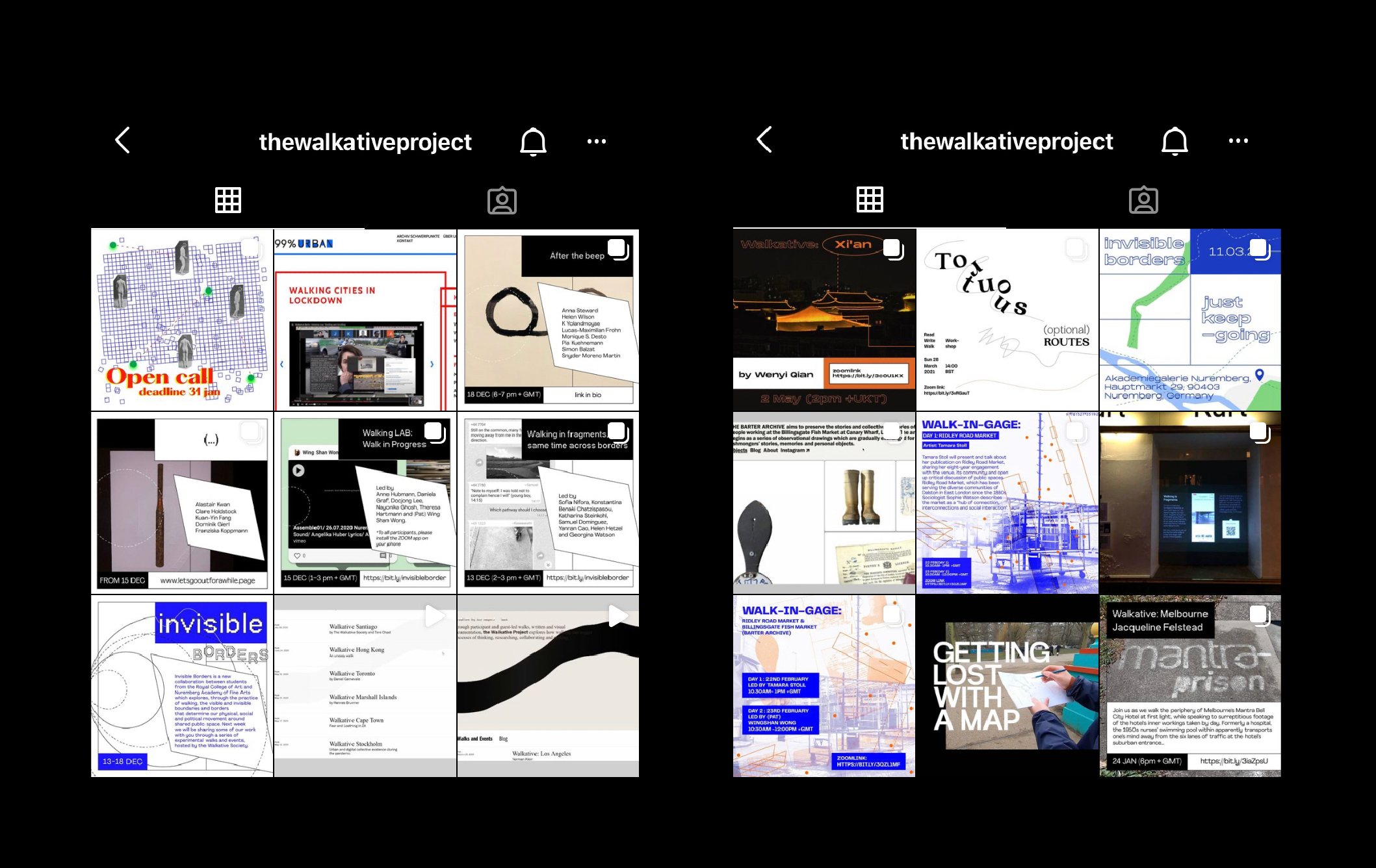Select grid view tab on right profile

point(870,199)
